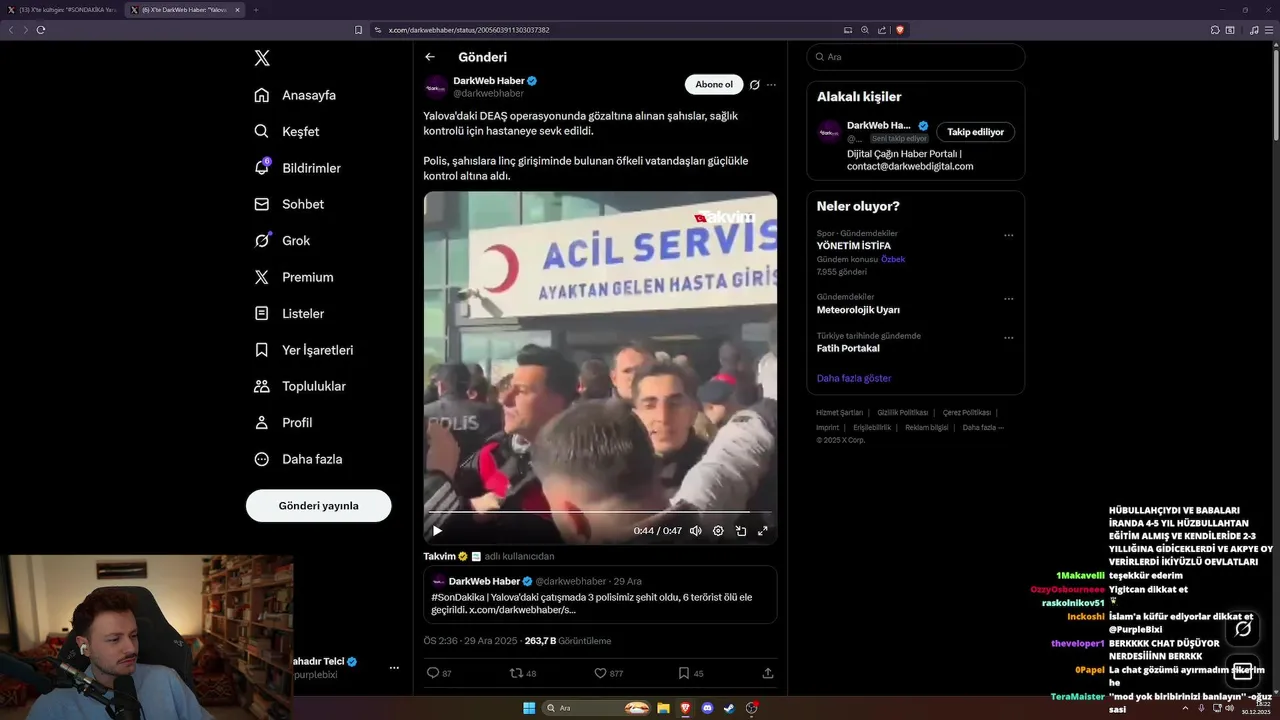Screen dimensions: 1280x720
Task: Open options for Fatih Portakal trend
Action: pos(1008,338)
